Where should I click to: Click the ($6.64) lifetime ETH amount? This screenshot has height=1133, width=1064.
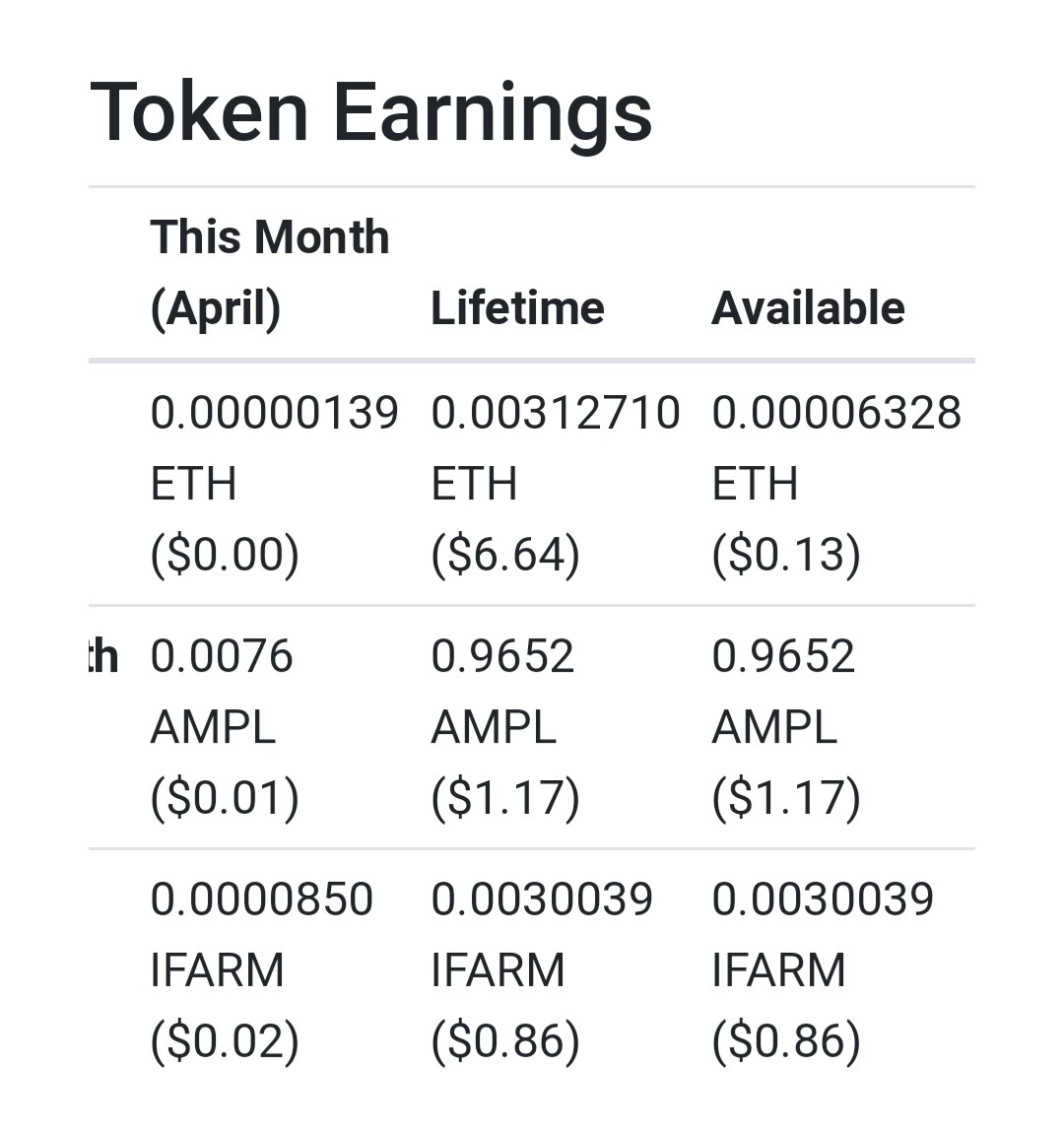(505, 555)
